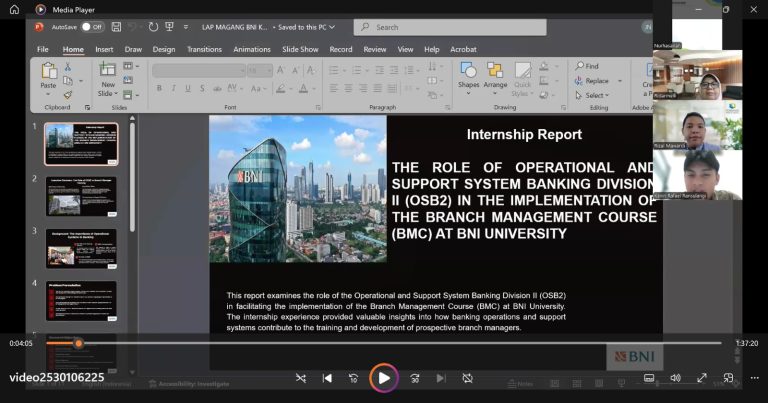Click the Format Painter icon

(x=68, y=95)
